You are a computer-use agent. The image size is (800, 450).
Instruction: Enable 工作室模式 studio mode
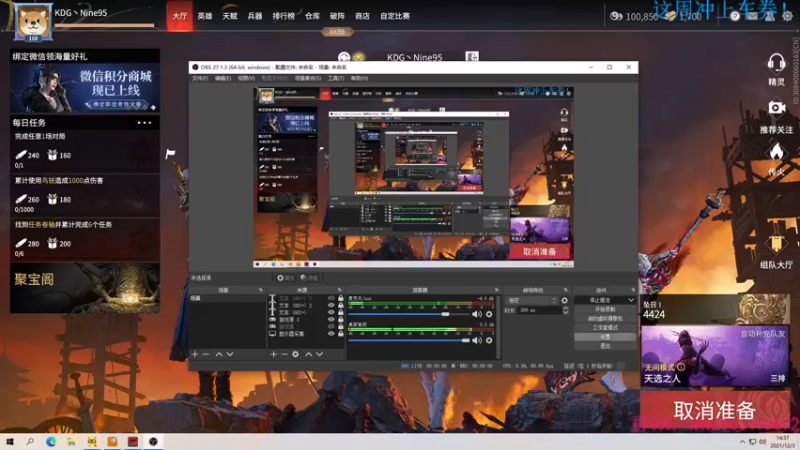pos(605,328)
